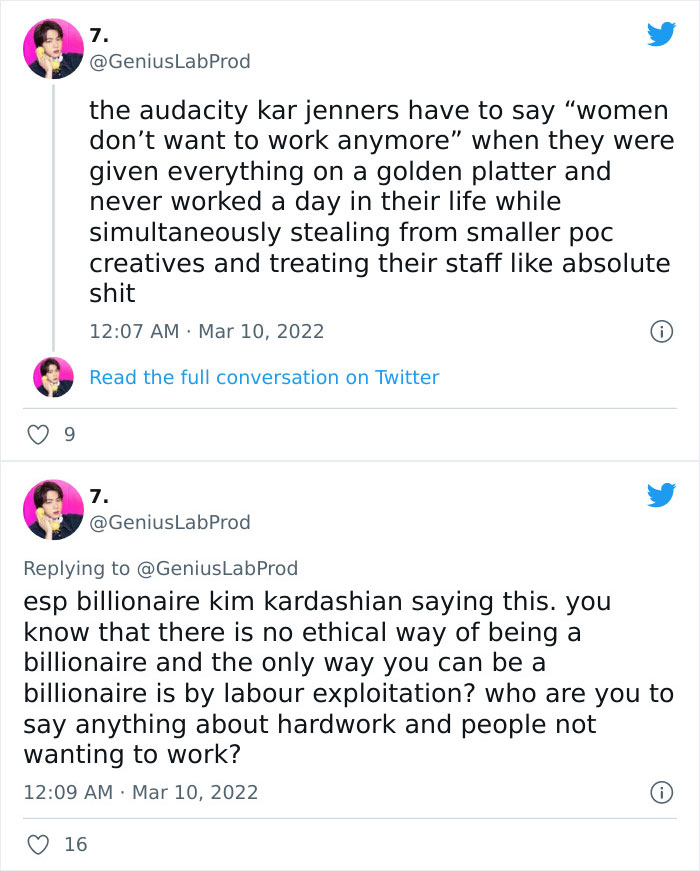The width and height of the screenshot is (700, 871).
Task: Click the like count of 9
Action: 67,433
